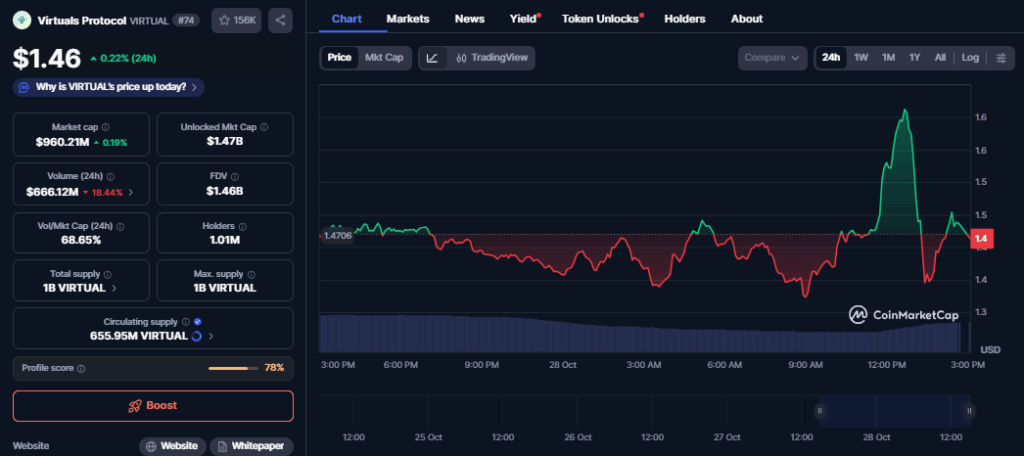This screenshot has width=1024, height=456.
Task: Open the About tab
Action: pos(746,19)
